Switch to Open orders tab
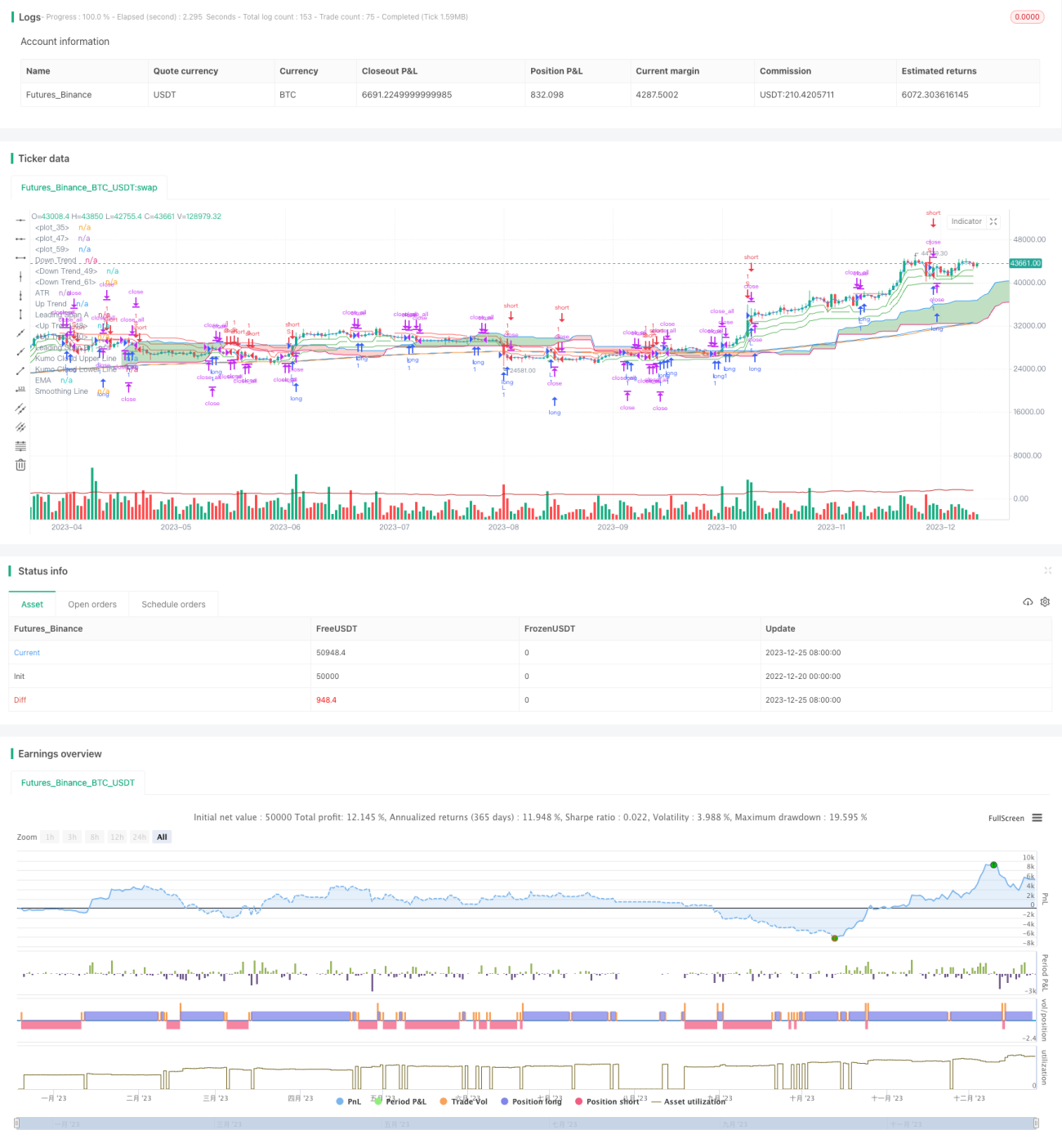Screen dimensions: 1062x1148 coord(92,605)
